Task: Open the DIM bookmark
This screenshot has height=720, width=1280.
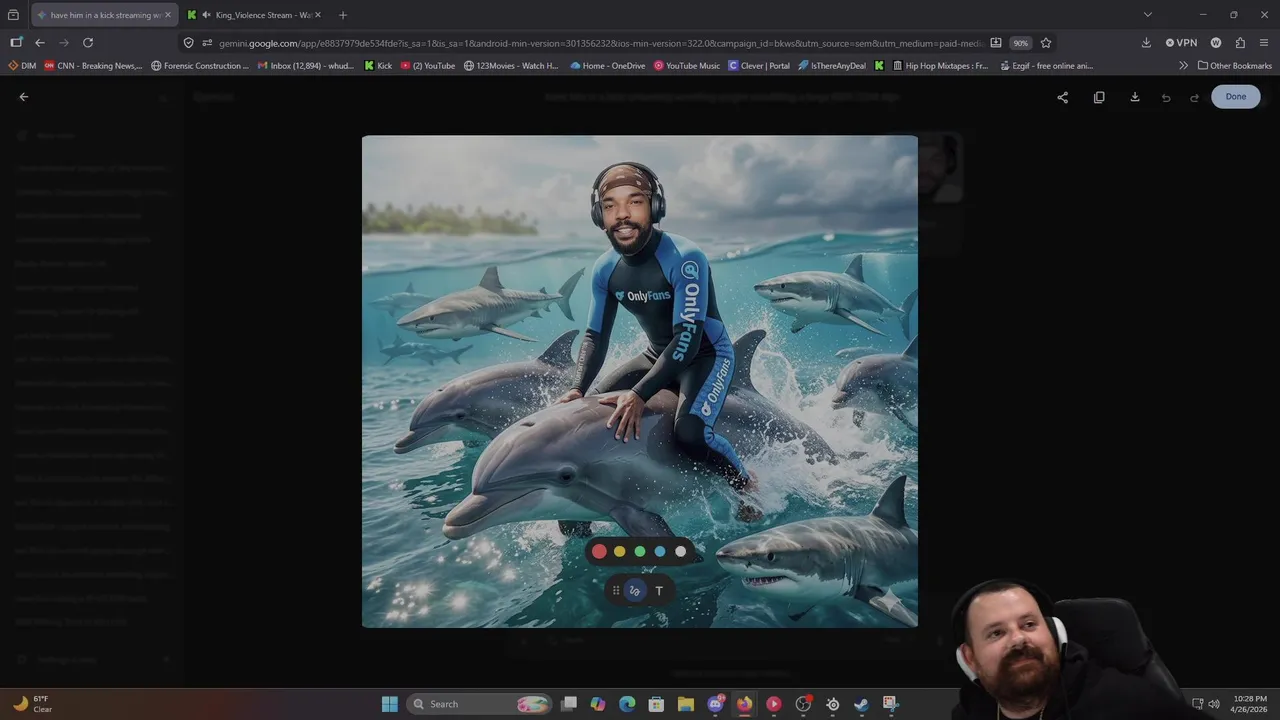Action: [22, 66]
